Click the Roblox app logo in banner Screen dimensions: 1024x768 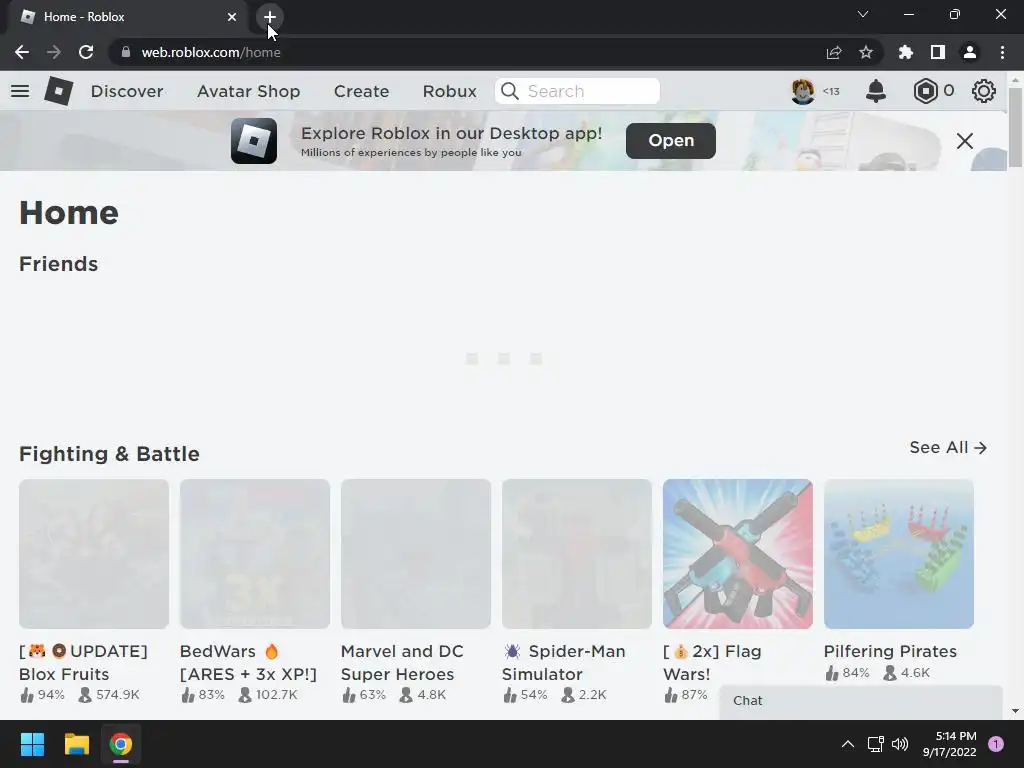pyautogui.click(x=253, y=140)
